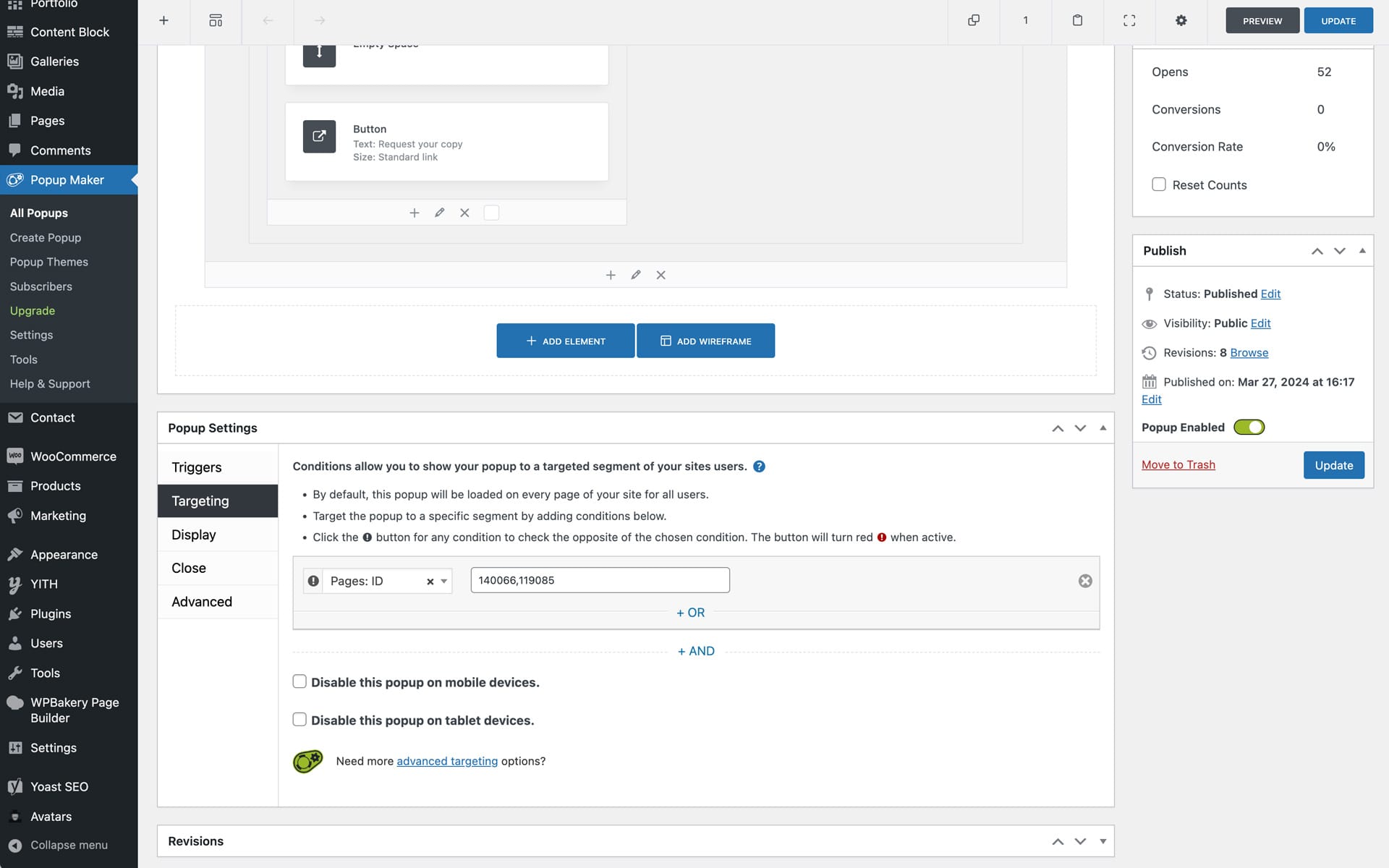Toggle the Popup Enabled switch

coord(1249,427)
